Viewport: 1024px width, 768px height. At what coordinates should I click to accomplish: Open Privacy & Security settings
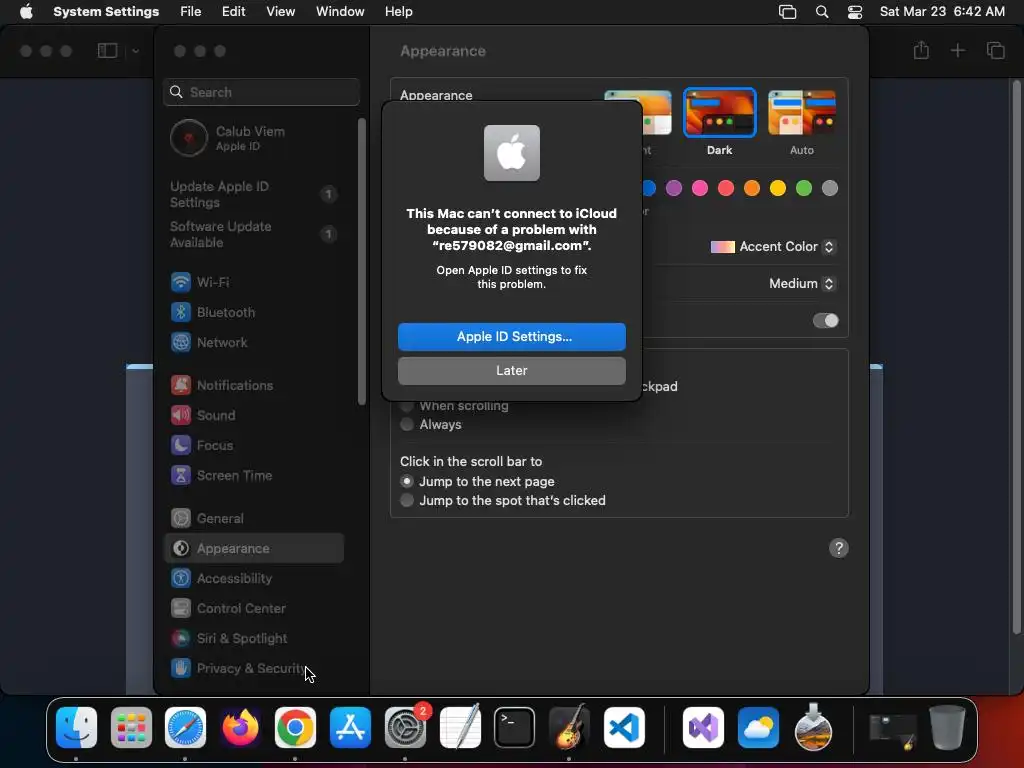(x=255, y=669)
